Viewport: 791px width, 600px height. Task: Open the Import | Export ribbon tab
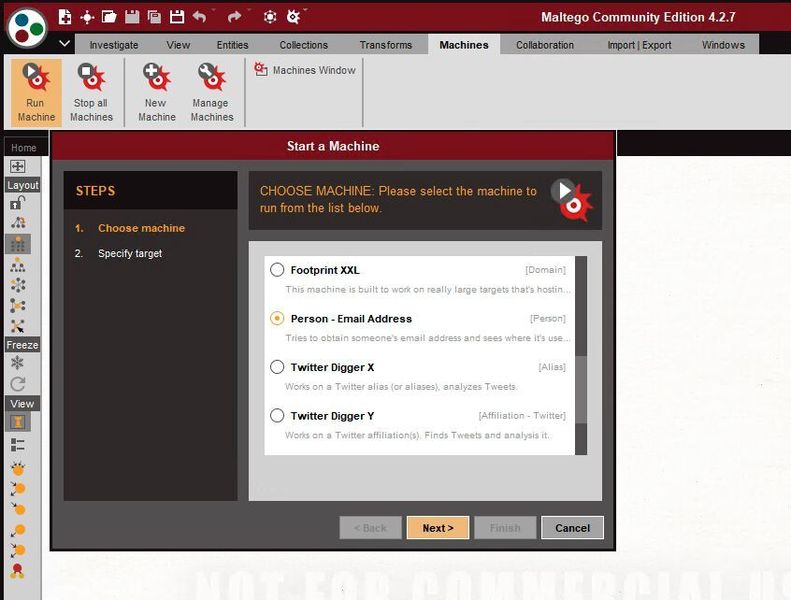[x=639, y=45]
